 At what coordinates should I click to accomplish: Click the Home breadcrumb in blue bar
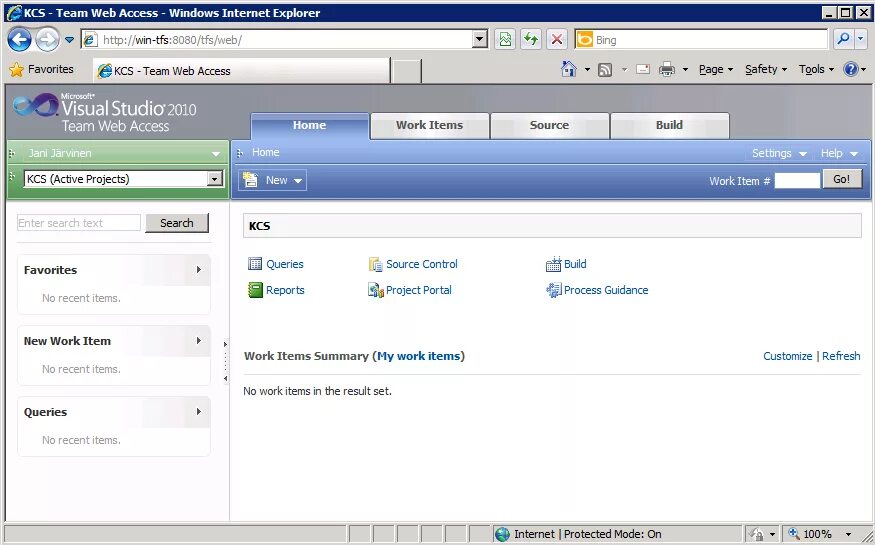point(266,152)
